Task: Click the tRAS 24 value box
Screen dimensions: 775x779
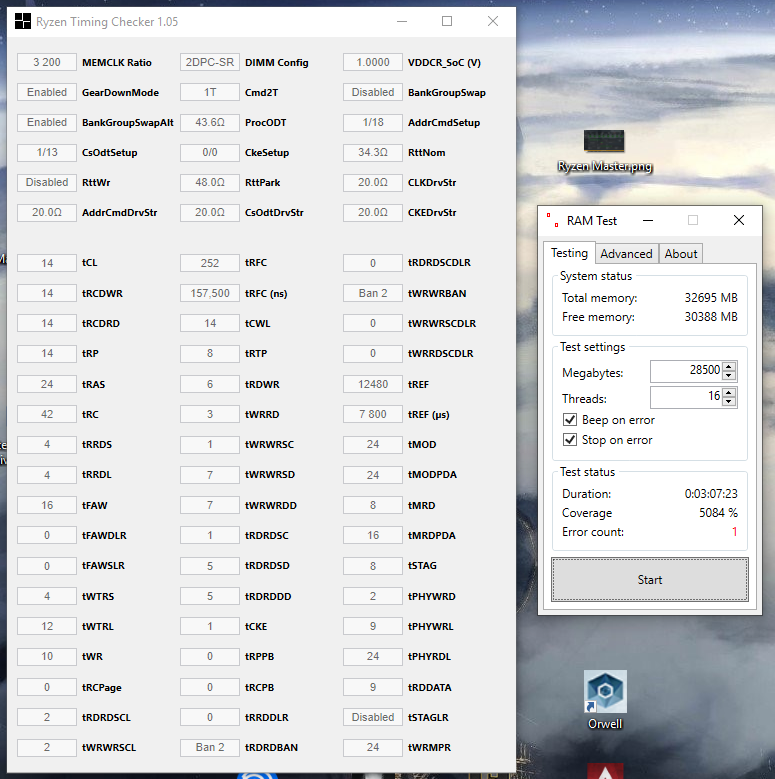Action: pos(47,384)
